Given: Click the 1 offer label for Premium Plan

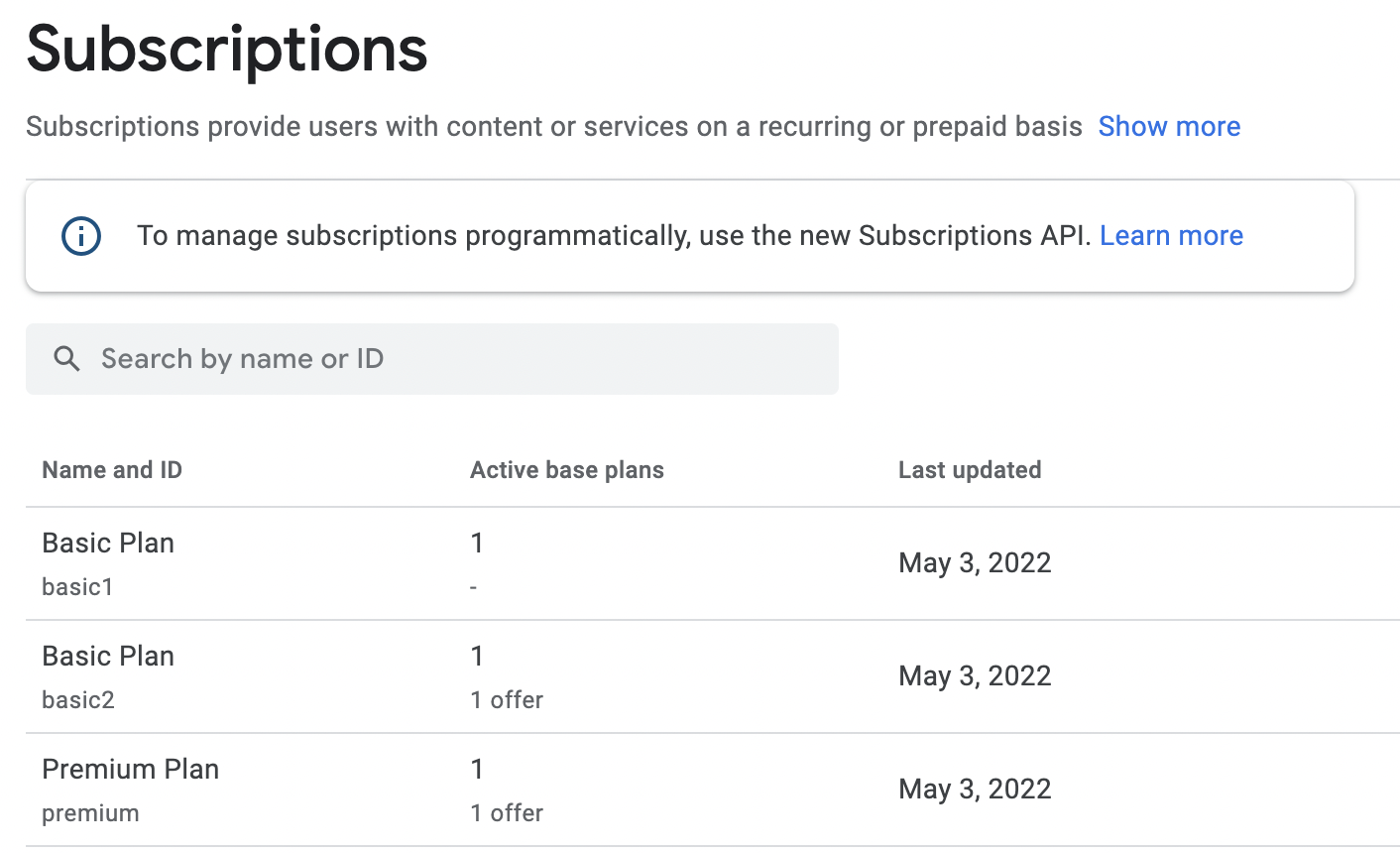Looking at the screenshot, I should (x=507, y=813).
